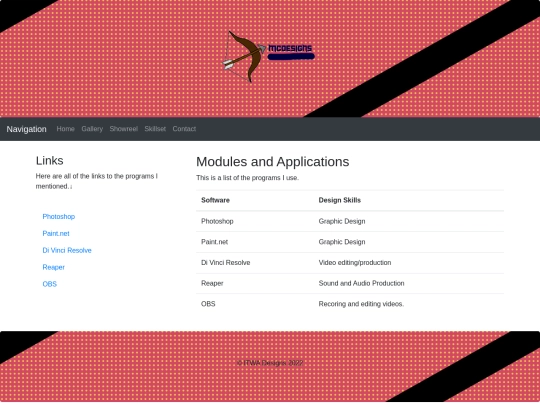Screen dimensions: 540x405
Task: Click the Sound and Audio Production cell
Action: pos(409,283)
